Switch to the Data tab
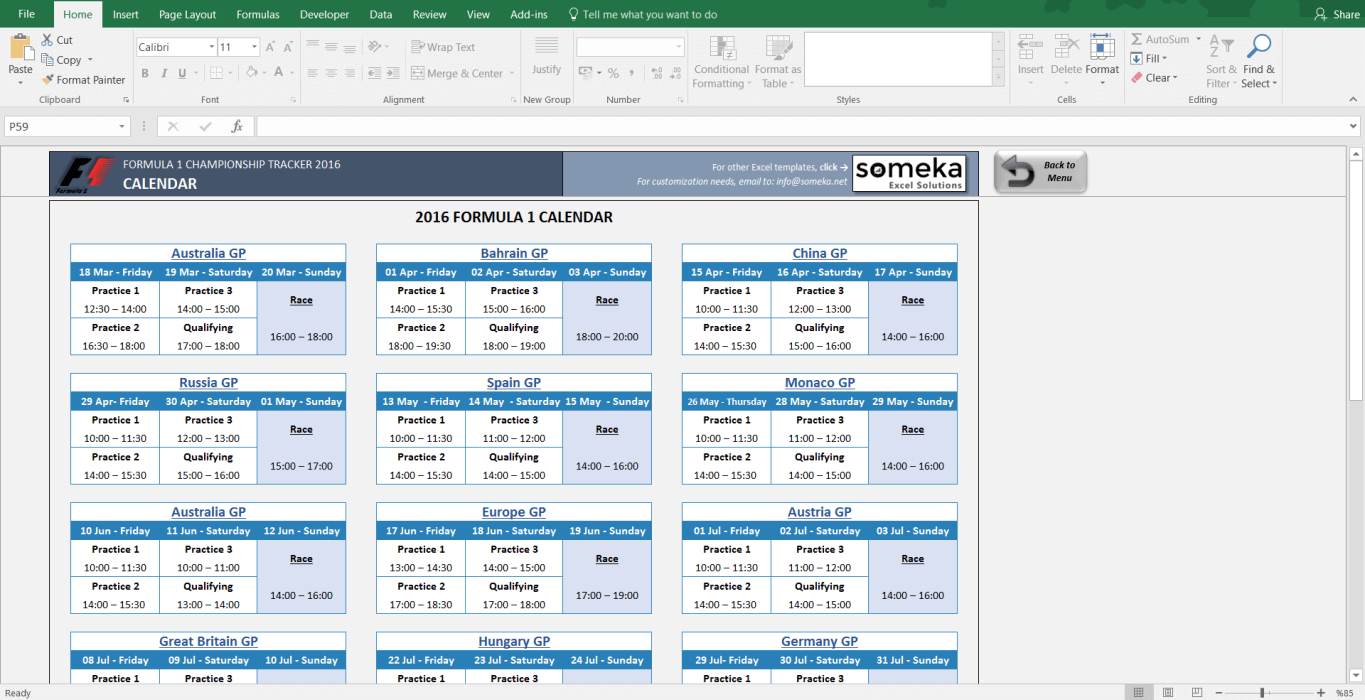 (x=380, y=14)
